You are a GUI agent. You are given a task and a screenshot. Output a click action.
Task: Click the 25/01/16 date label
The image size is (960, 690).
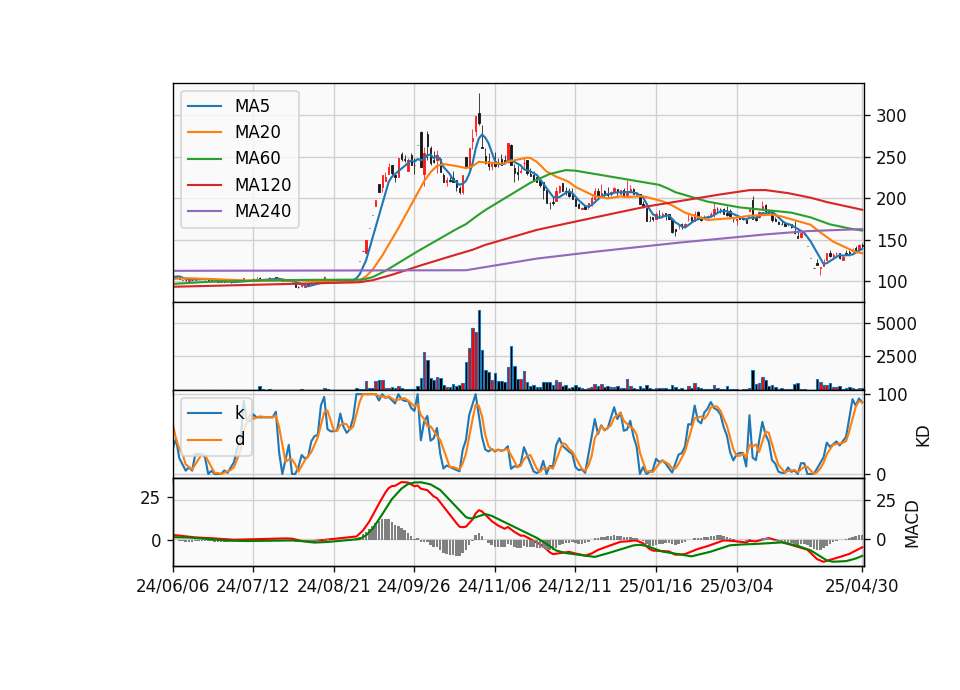(656, 586)
